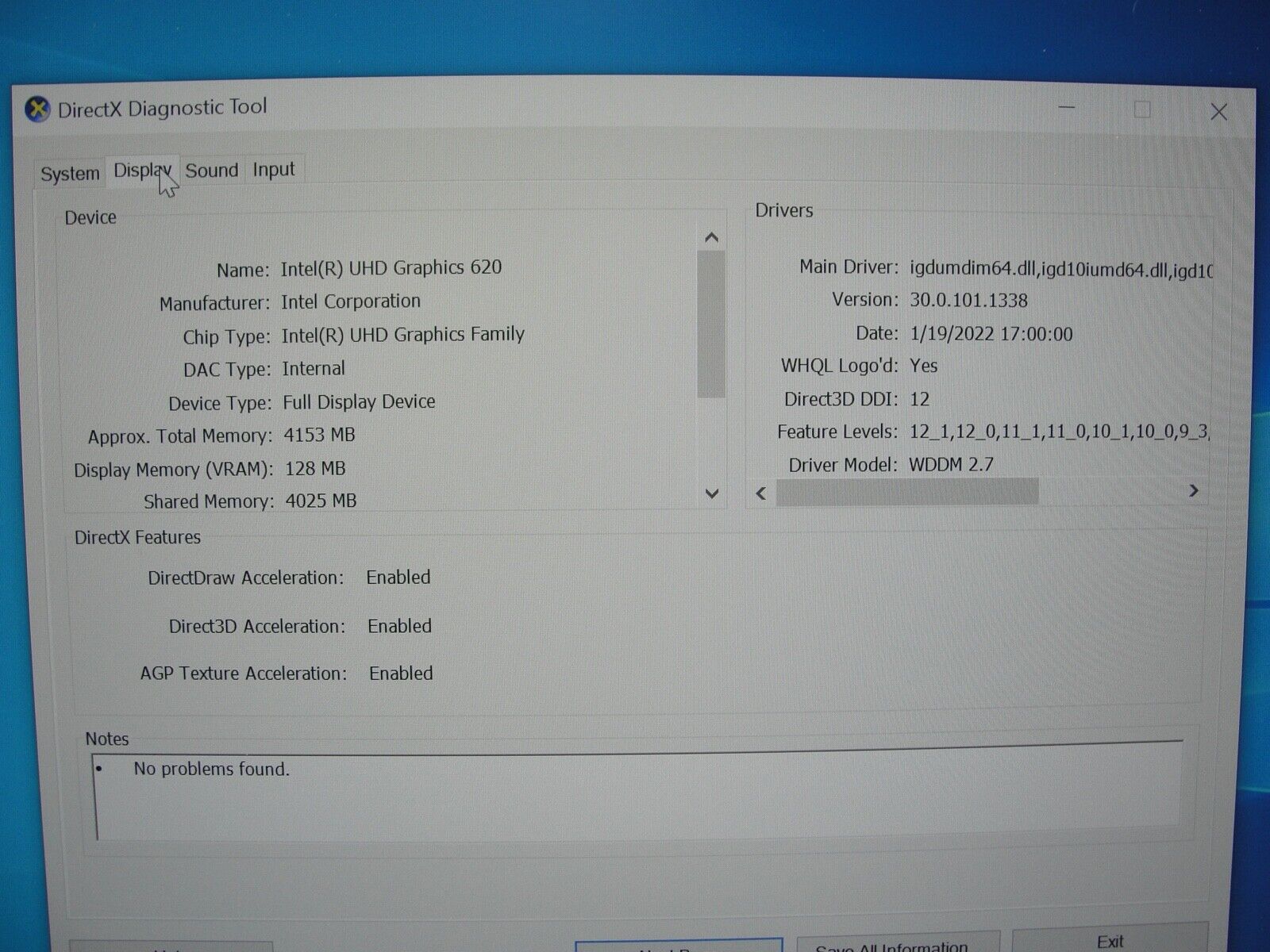Click the Direct3D DDI value '12'
Viewport: 1270px width, 952px height.
(919, 399)
